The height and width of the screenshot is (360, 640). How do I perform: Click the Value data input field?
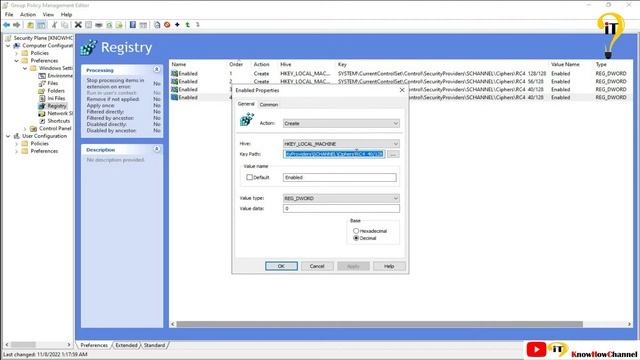point(341,209)
